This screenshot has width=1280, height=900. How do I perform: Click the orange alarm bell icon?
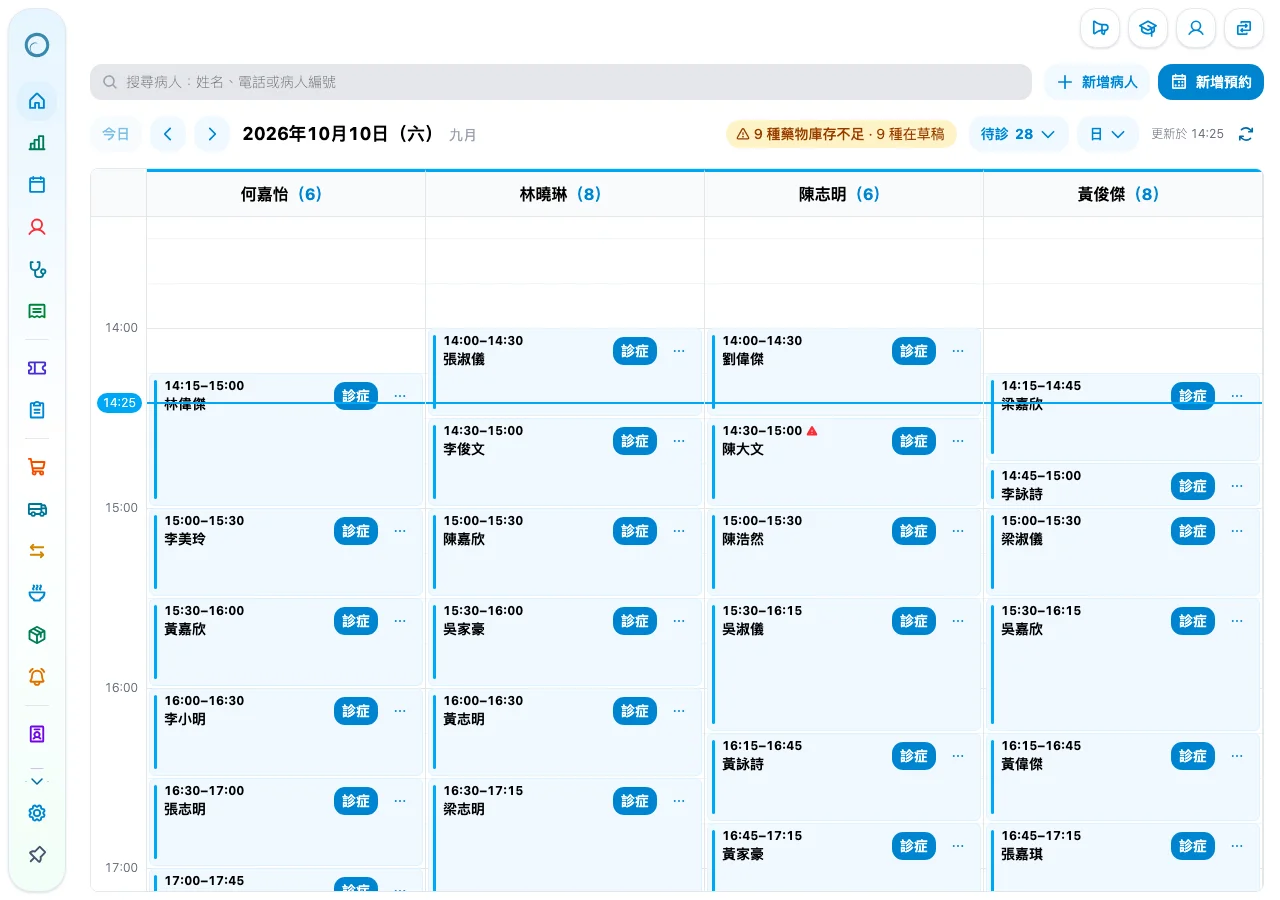[37, 677]
